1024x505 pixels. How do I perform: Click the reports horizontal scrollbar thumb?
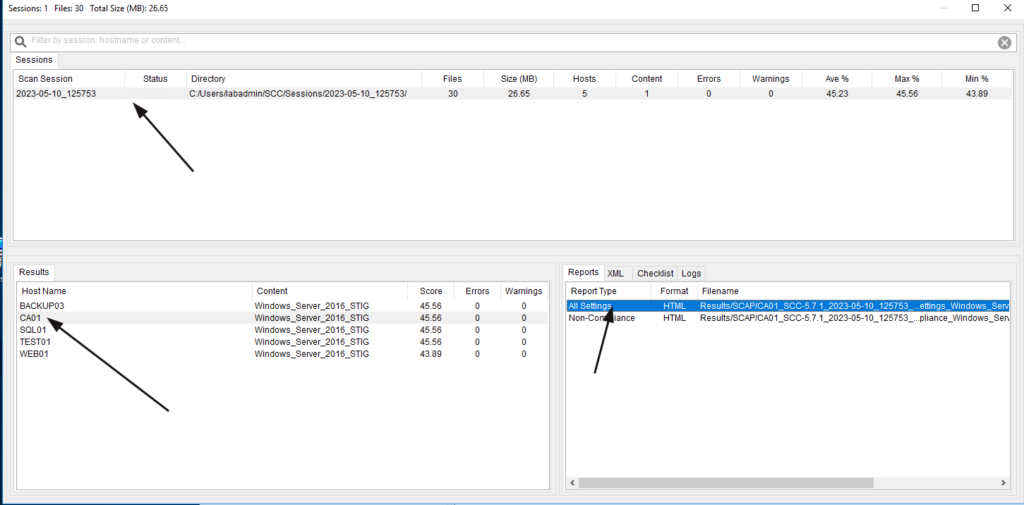point(726,483)
